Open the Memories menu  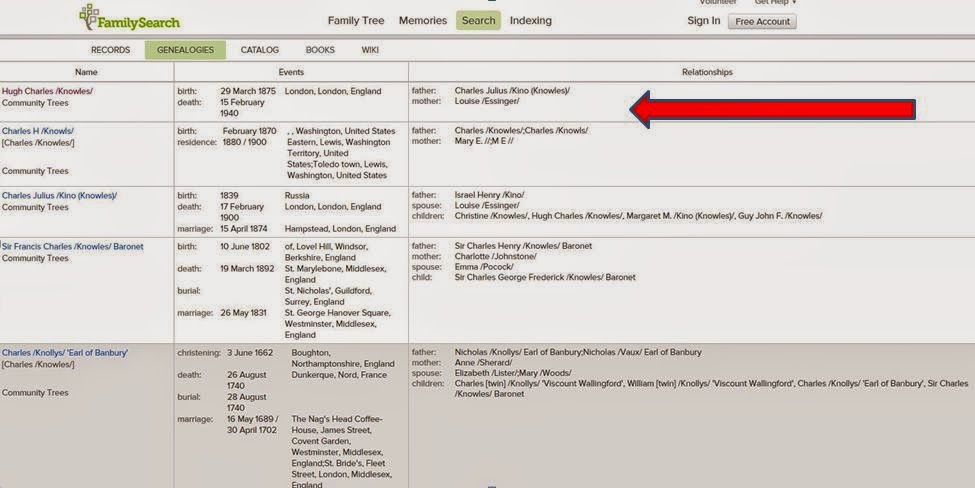423,21
